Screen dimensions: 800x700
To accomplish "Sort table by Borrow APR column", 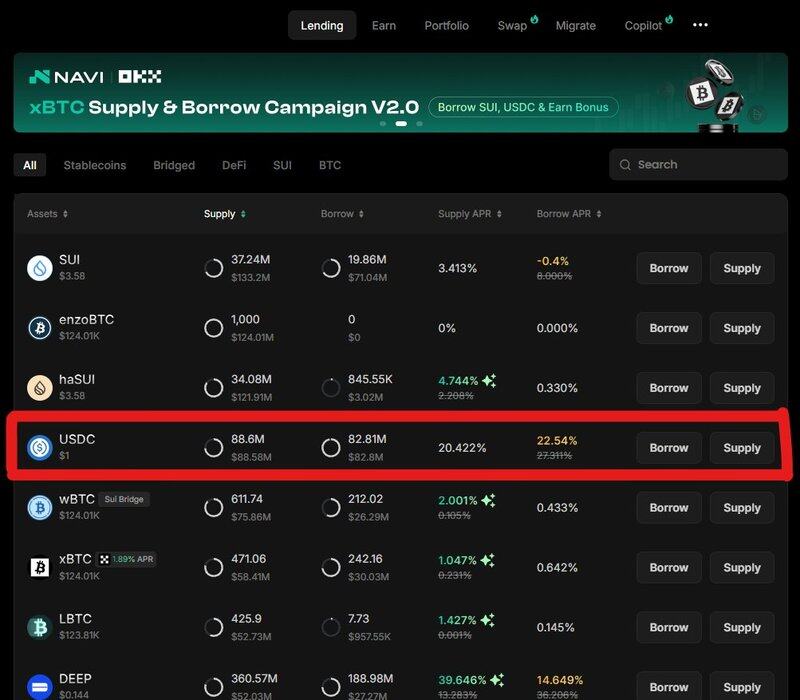I will (569, 214).
